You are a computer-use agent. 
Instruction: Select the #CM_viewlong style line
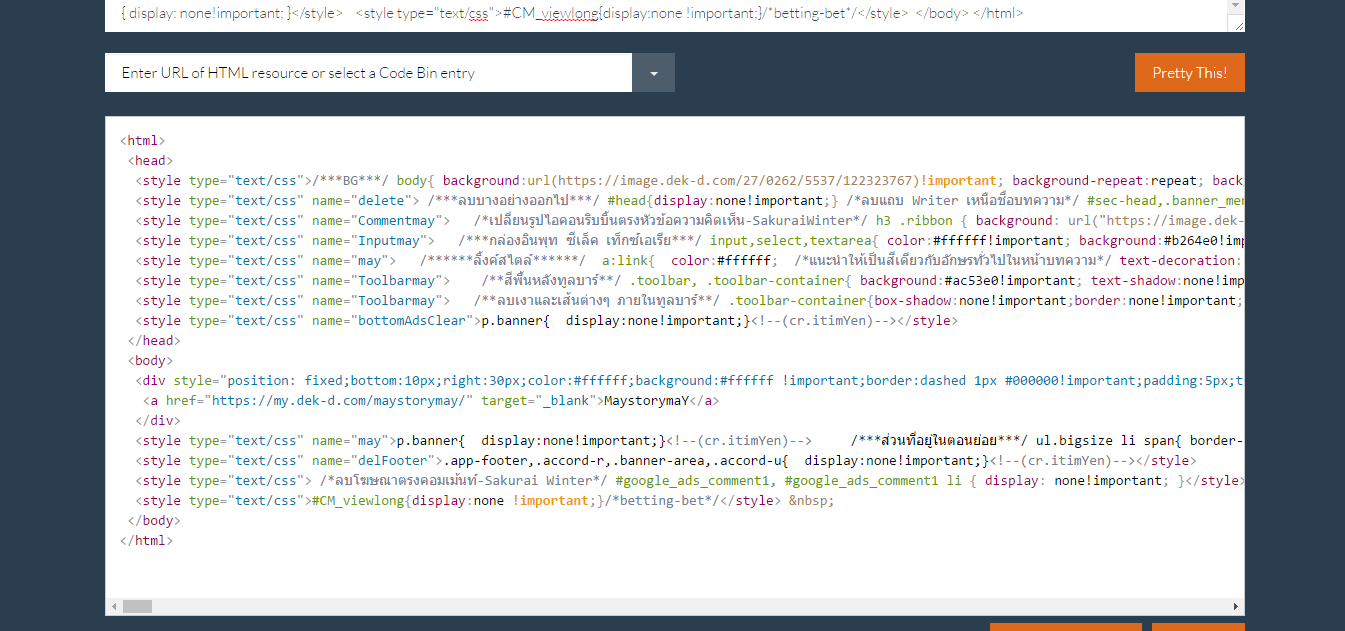click(484, 501)
